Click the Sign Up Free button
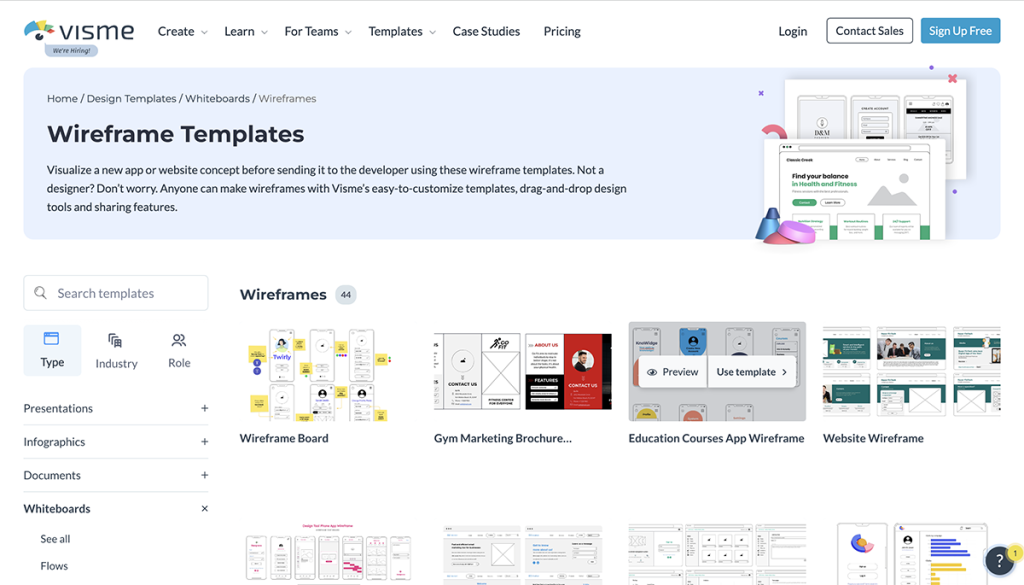This screenshot has width=1024, height=585. click(959, 30)
